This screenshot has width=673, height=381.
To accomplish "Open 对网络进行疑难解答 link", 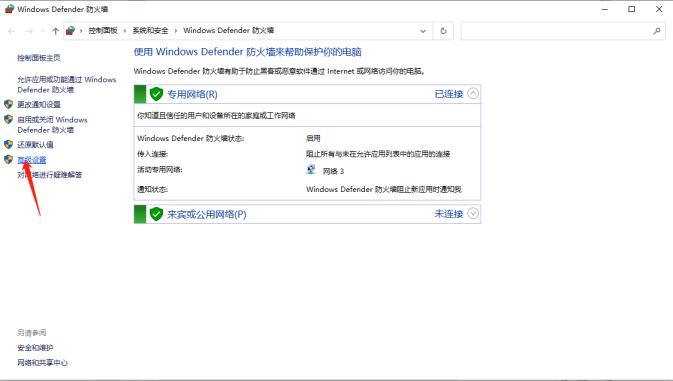I will [49, 175].
